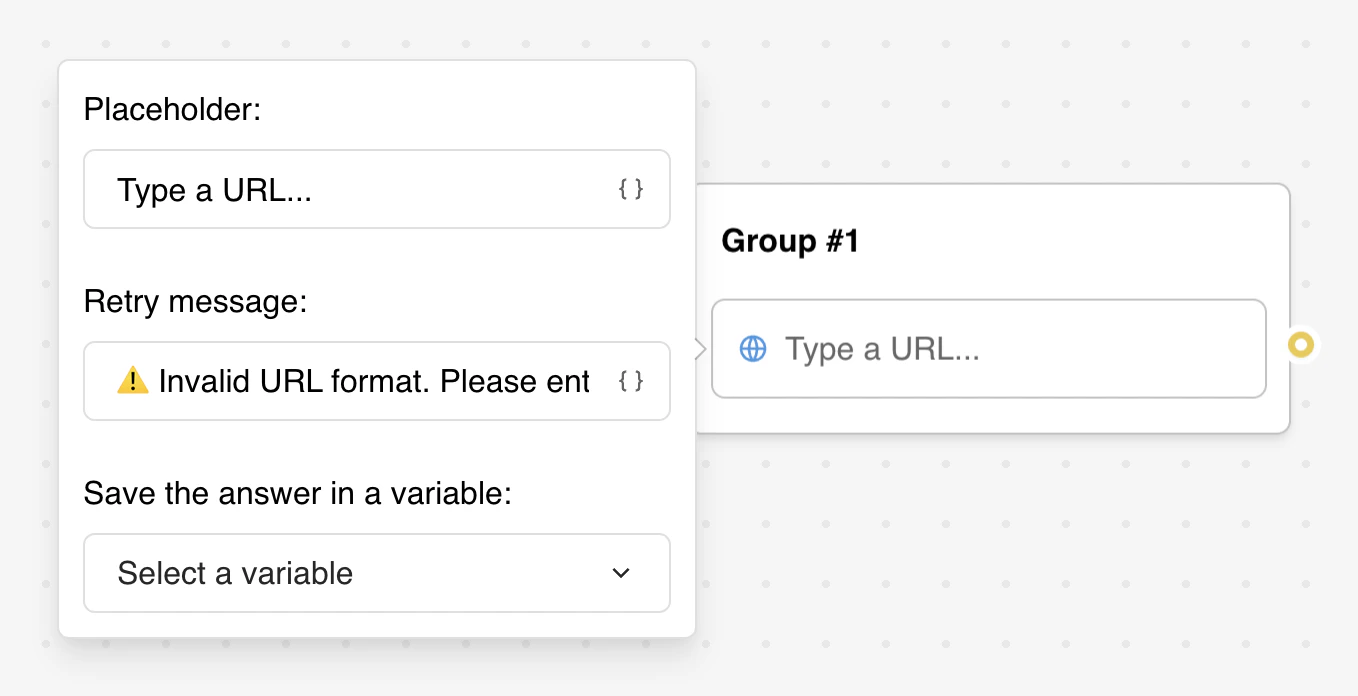Click the orange output connection dot
Viewport: 1358px width, 696px height.
point(1303,345)
